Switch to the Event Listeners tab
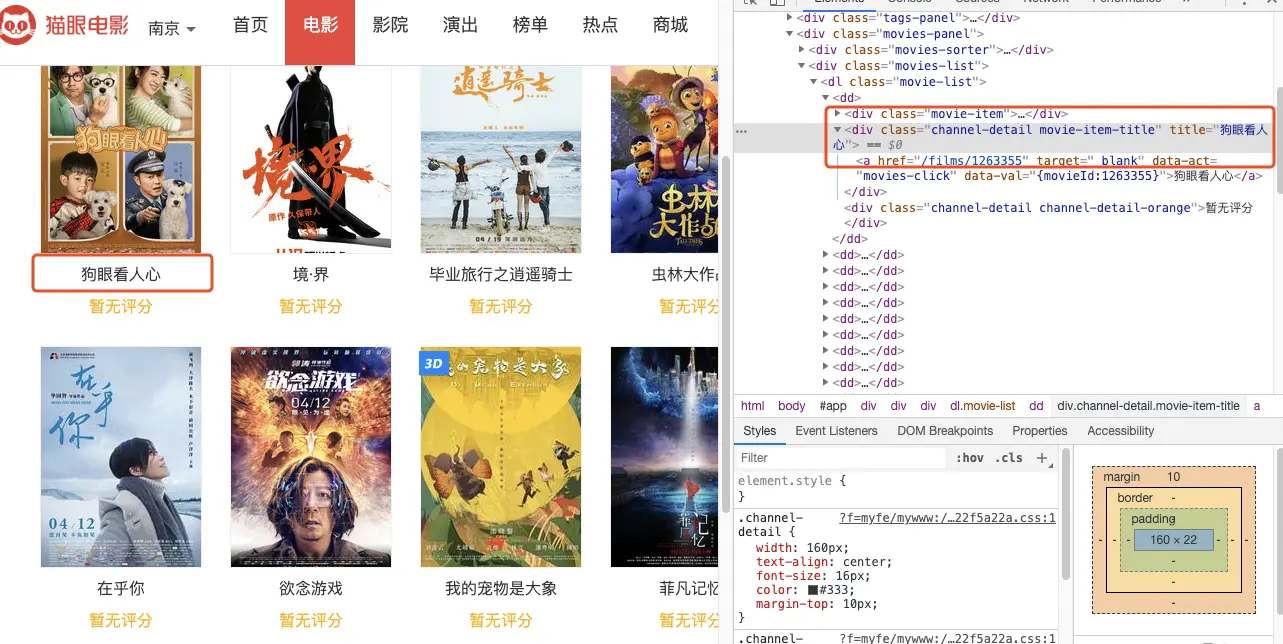 click(x=836, y=431)
